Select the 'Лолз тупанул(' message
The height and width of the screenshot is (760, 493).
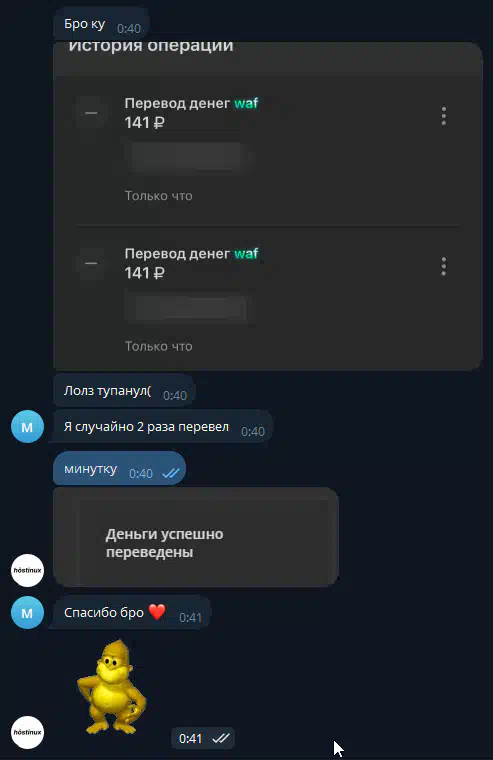124,391
